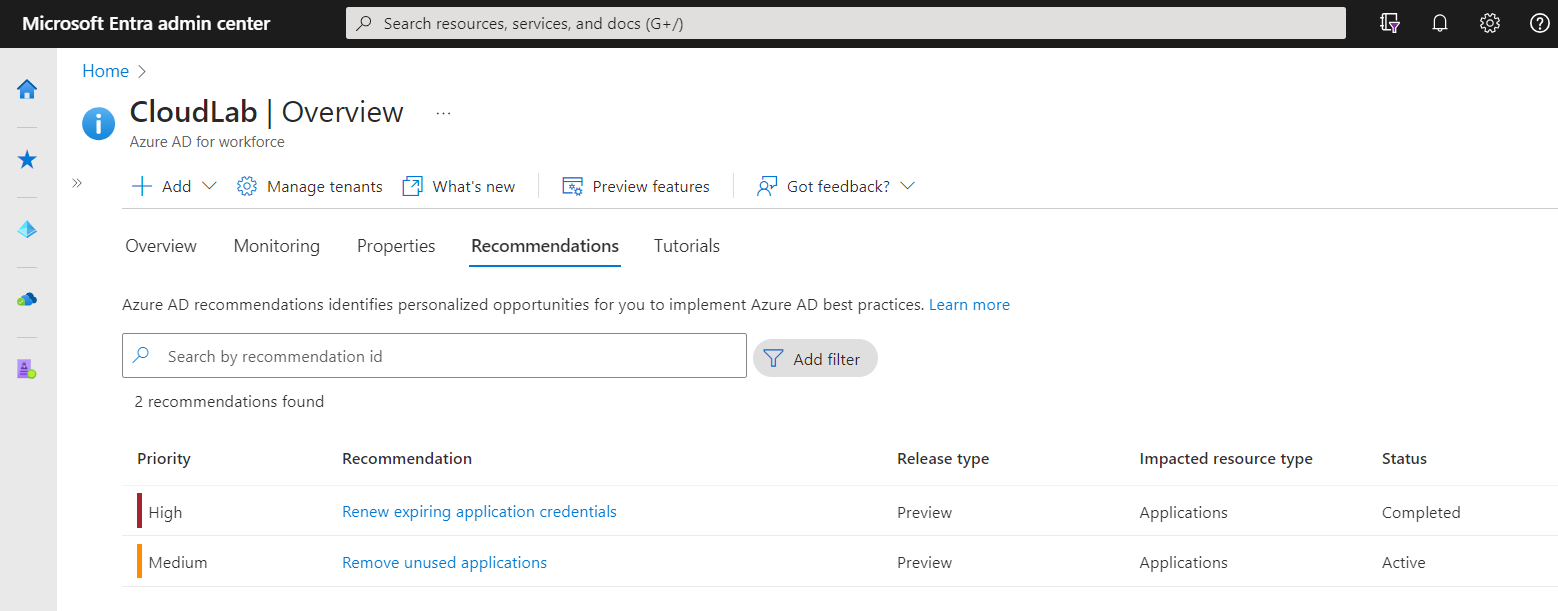Click Preview in the High priority row
The width and height of the screenshot is (1558, 611).
click(x=925, y=513)
